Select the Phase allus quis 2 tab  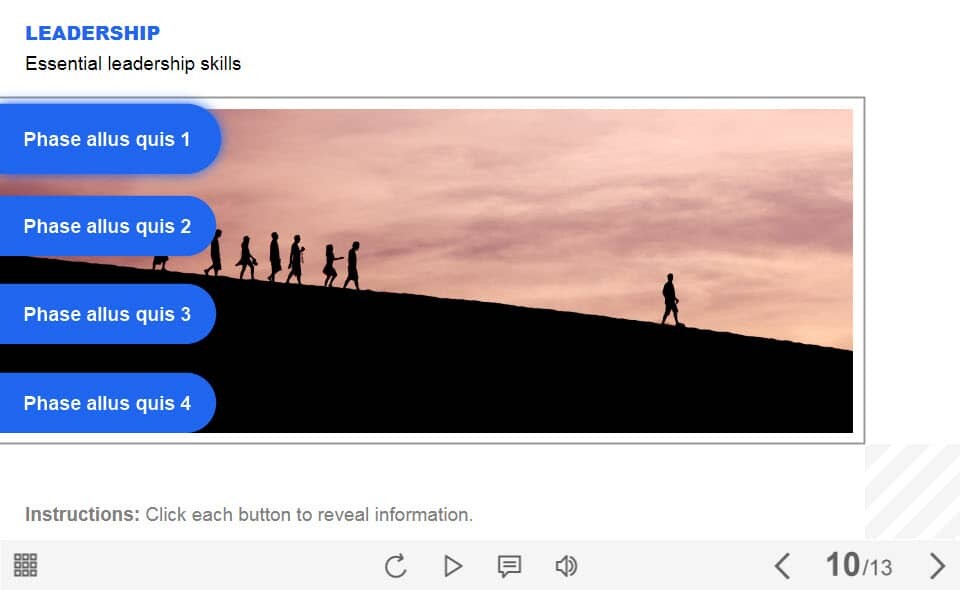[107, 226]
